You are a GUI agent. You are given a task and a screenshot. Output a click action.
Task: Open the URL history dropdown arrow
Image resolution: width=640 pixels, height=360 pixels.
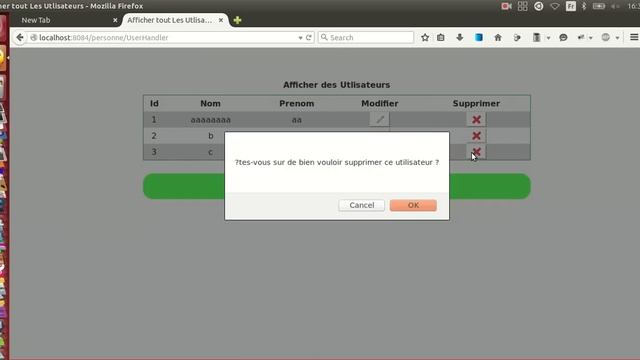click(300, 38)
